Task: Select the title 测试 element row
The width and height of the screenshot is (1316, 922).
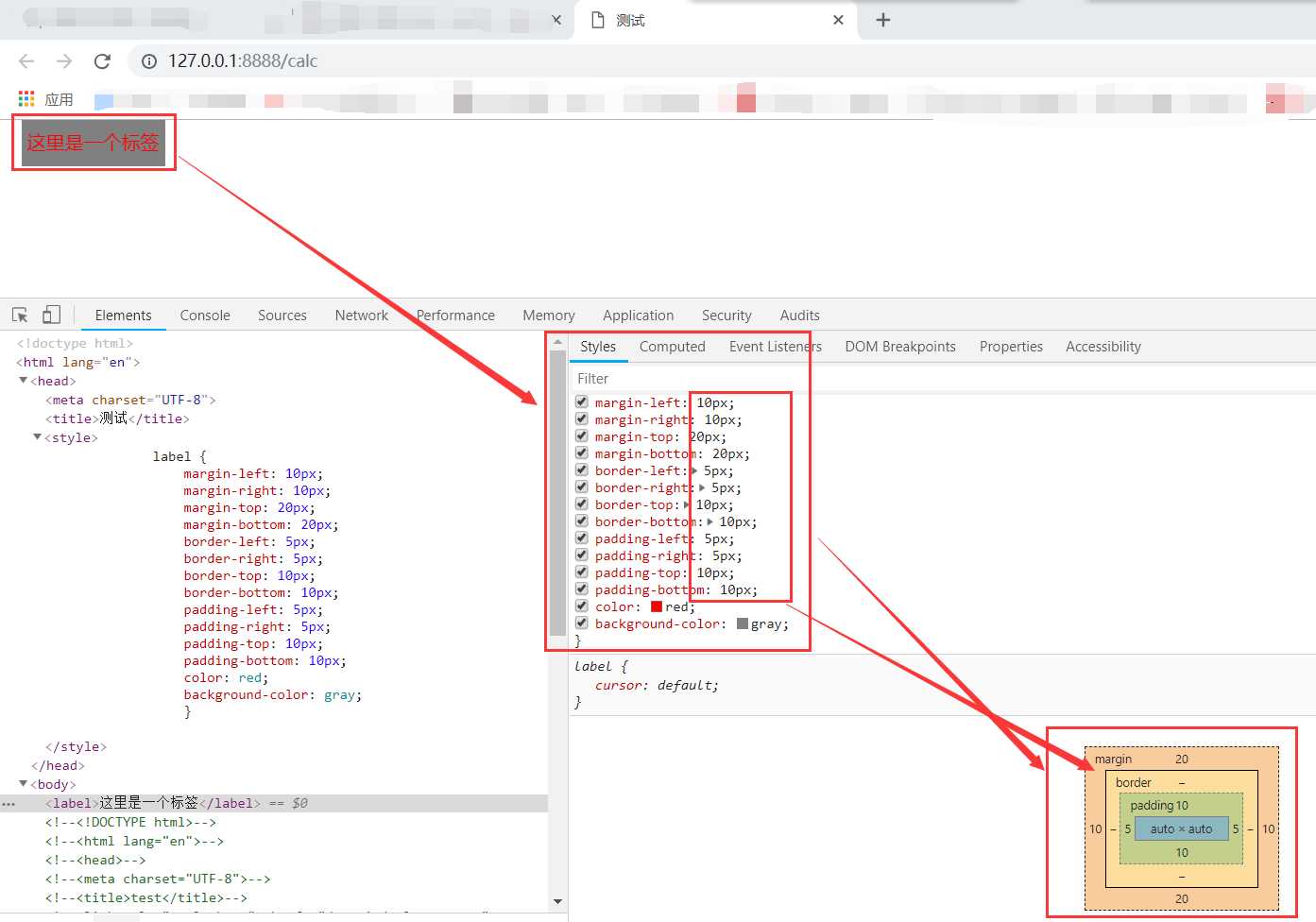Action: click(x=117, y=418)
